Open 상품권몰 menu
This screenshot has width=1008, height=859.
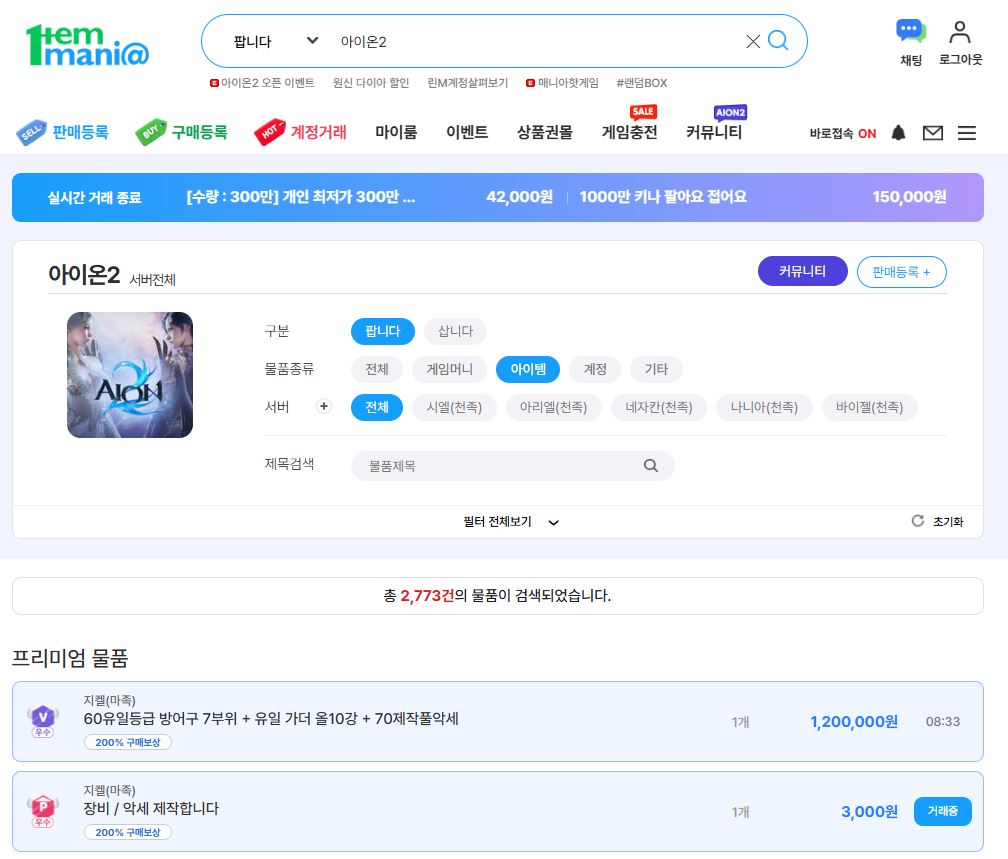[545, 132]
